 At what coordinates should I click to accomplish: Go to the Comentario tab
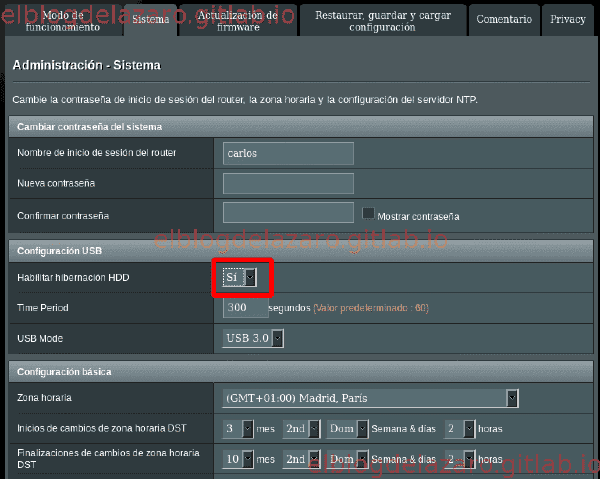pyautogui.click(x=504, y=20)
